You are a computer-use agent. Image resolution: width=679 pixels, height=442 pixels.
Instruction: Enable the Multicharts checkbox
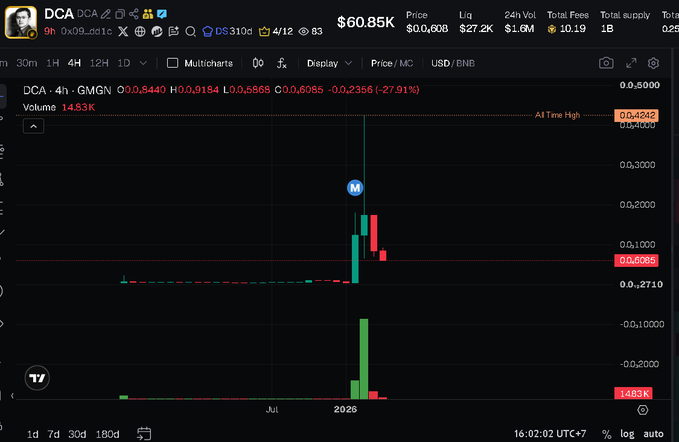click(172, 63)
